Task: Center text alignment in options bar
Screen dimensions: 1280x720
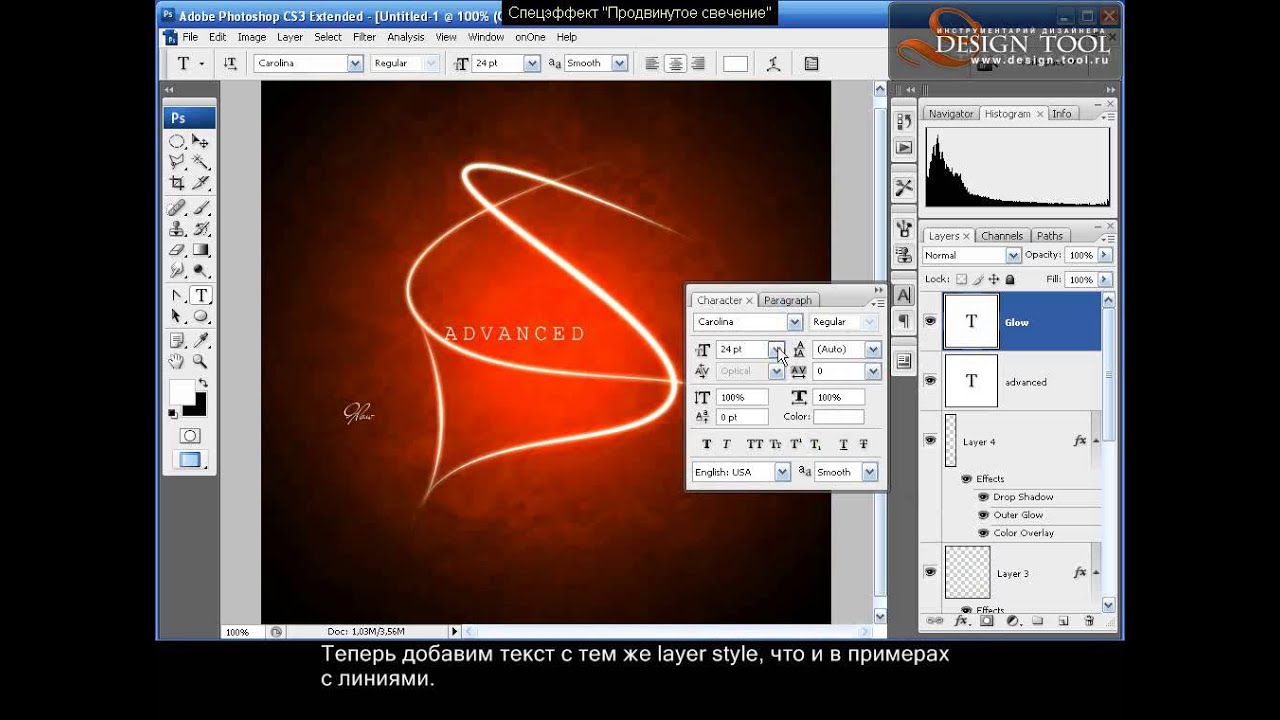Action: 675,63
